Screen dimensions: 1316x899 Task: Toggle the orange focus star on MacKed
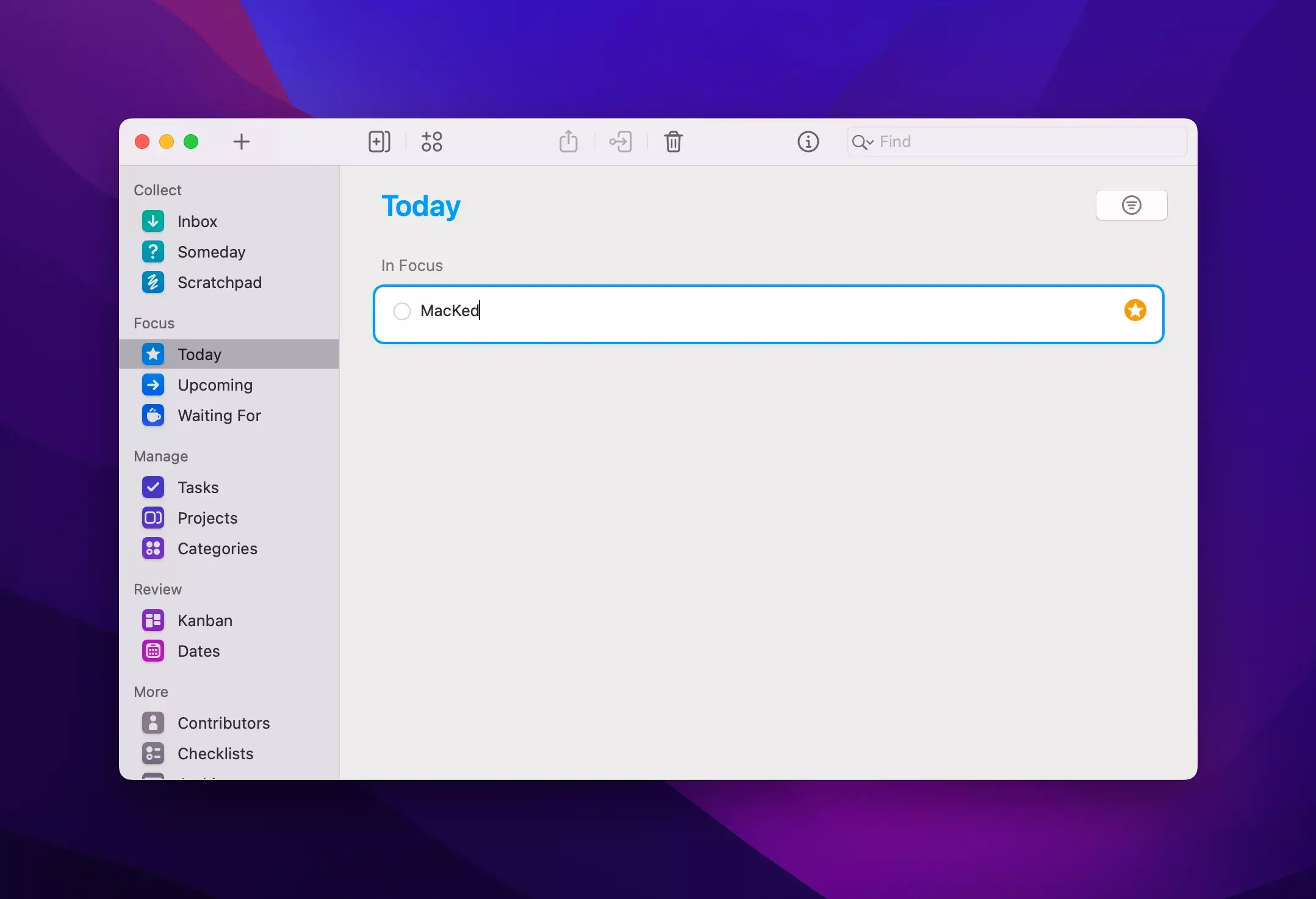point(1135,310)
